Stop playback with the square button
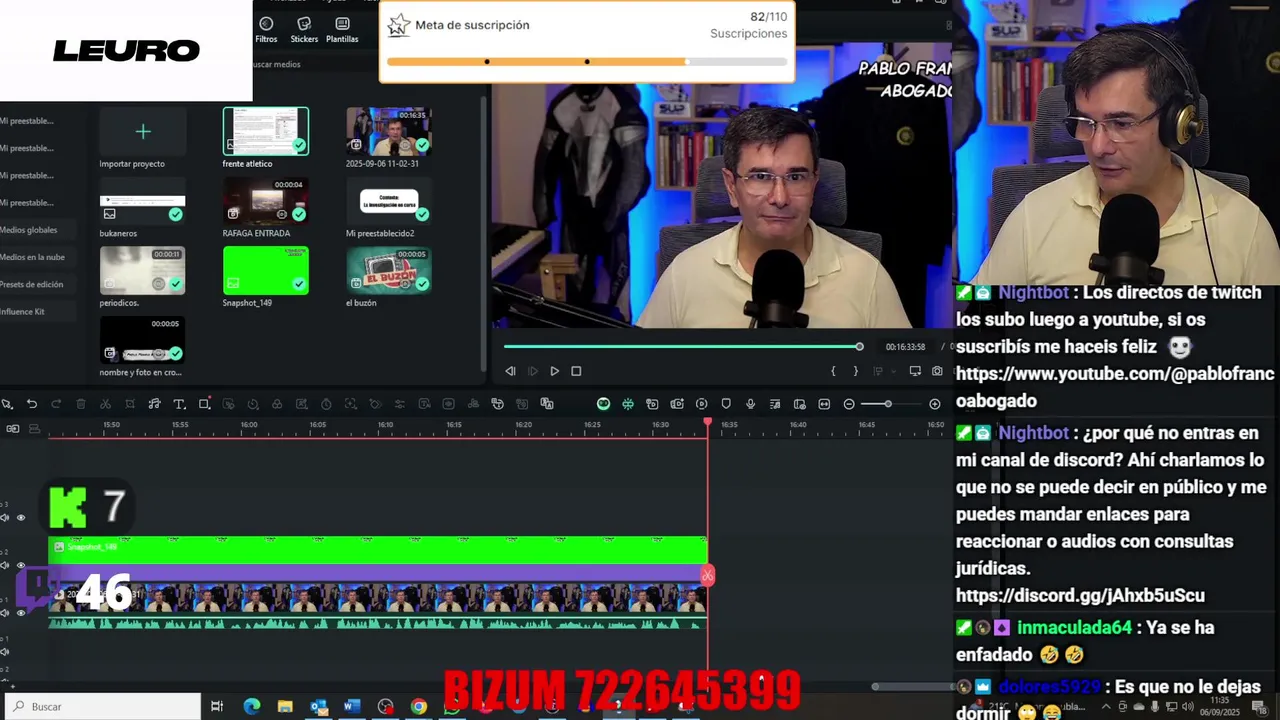This screenshot has width=1280, height=720. click(576, 371)
